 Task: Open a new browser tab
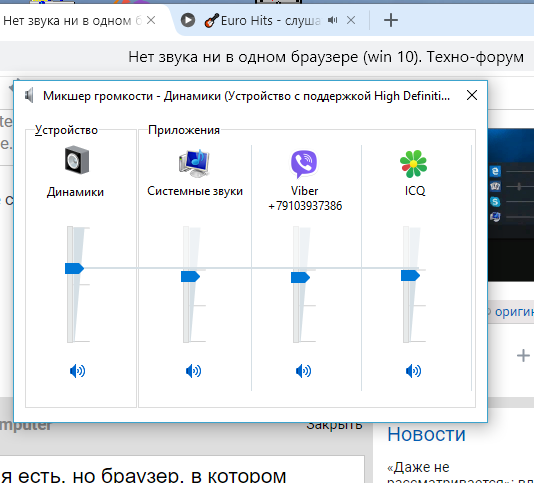click(x=391, y=20)
